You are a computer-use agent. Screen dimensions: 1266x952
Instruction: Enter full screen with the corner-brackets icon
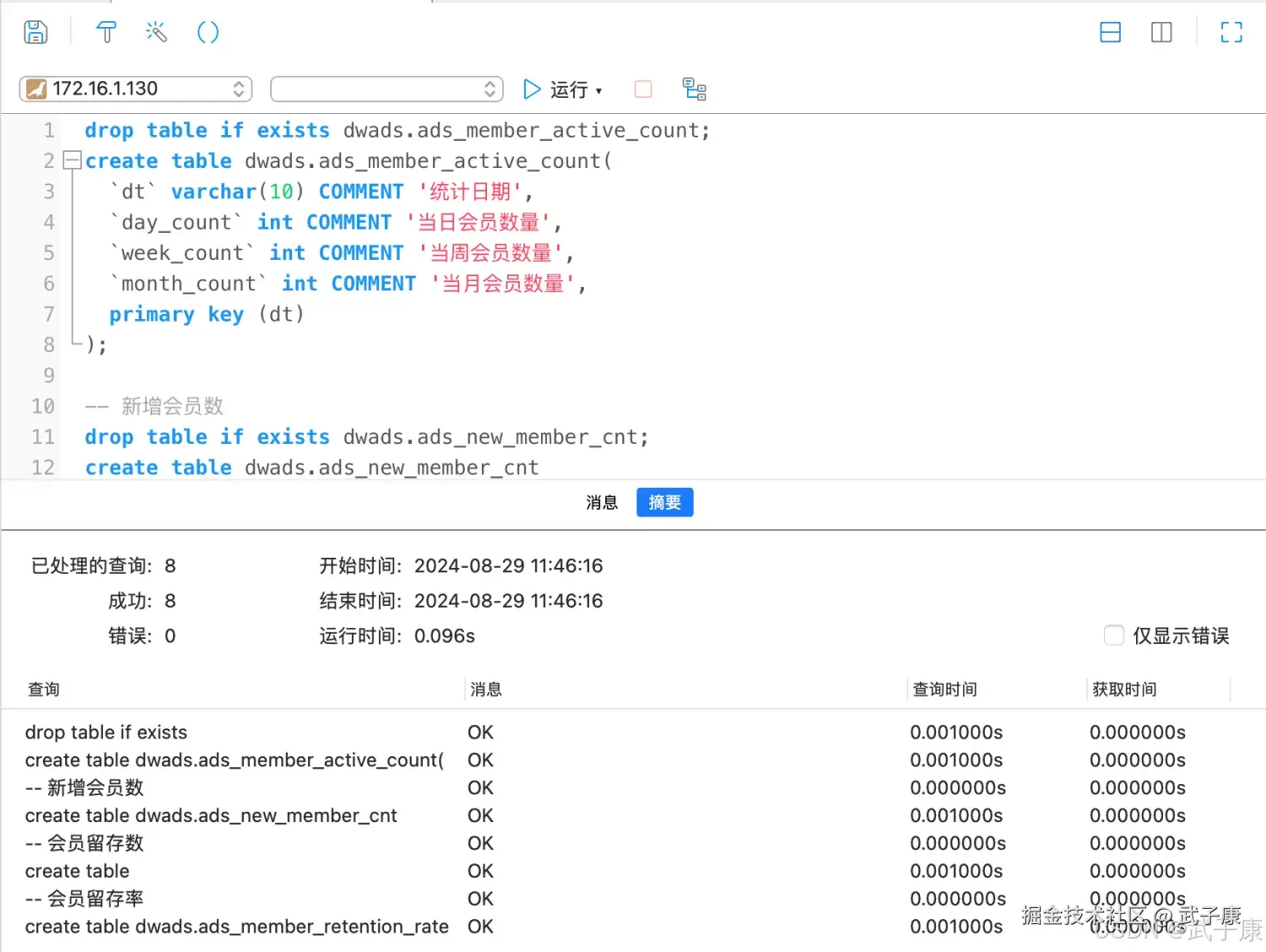click(1231, 32)
